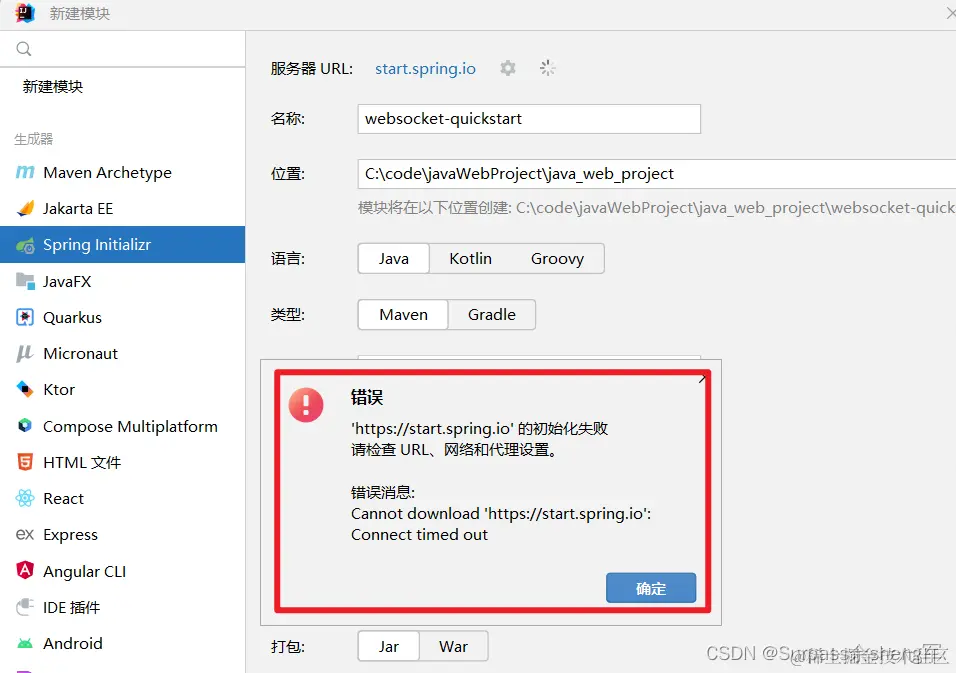The image size is (956, 673).
Task: Choose Groovy language option
Action: click(557, 258)
